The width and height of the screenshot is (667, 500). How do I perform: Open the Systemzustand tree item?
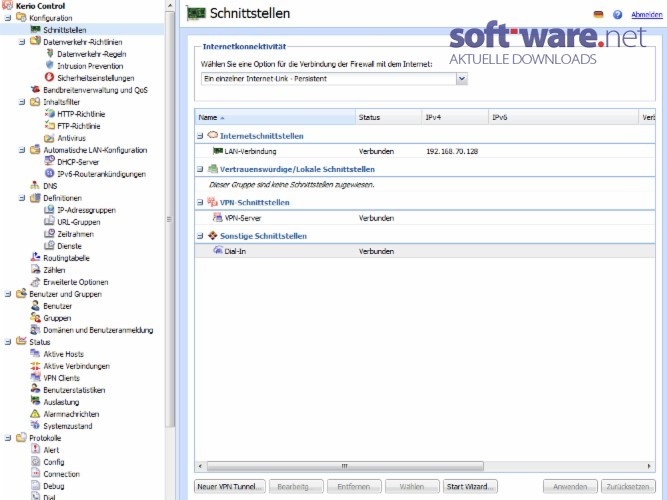coord(68,426)
